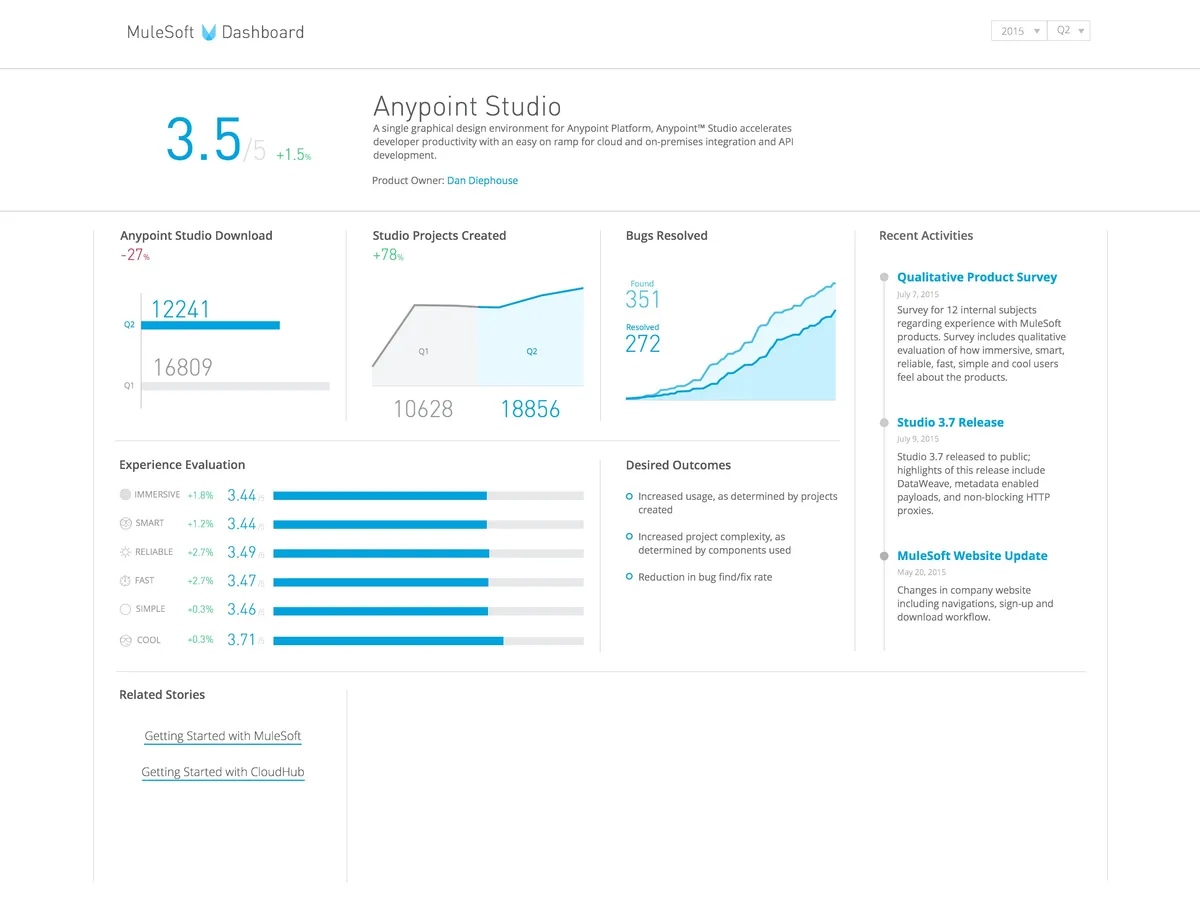Click the Cool rating progress bar
Viewport: 1200px width, 900px height.
point(428,640)
